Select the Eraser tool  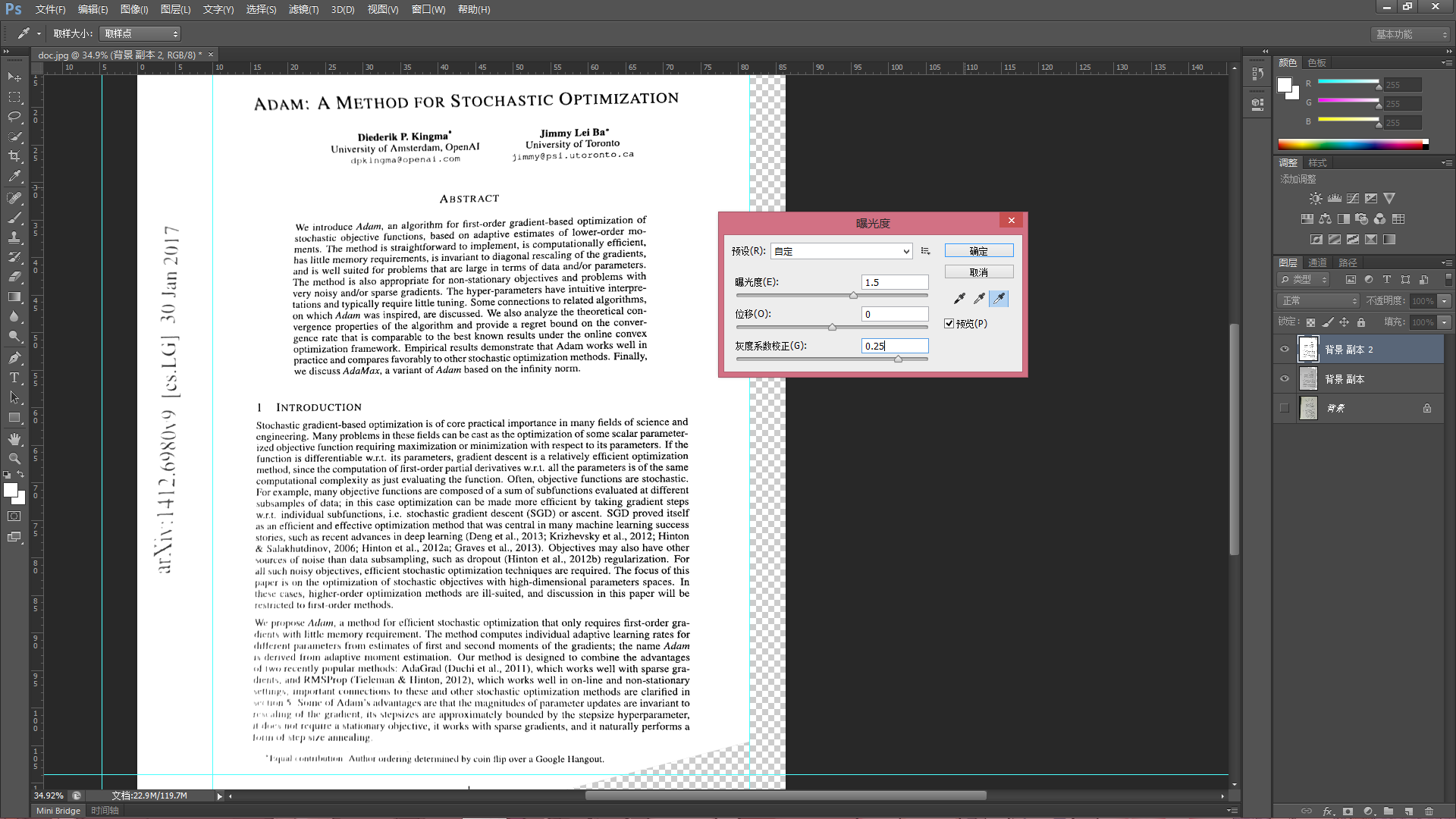pyautogui.click(x=14, y=277)
